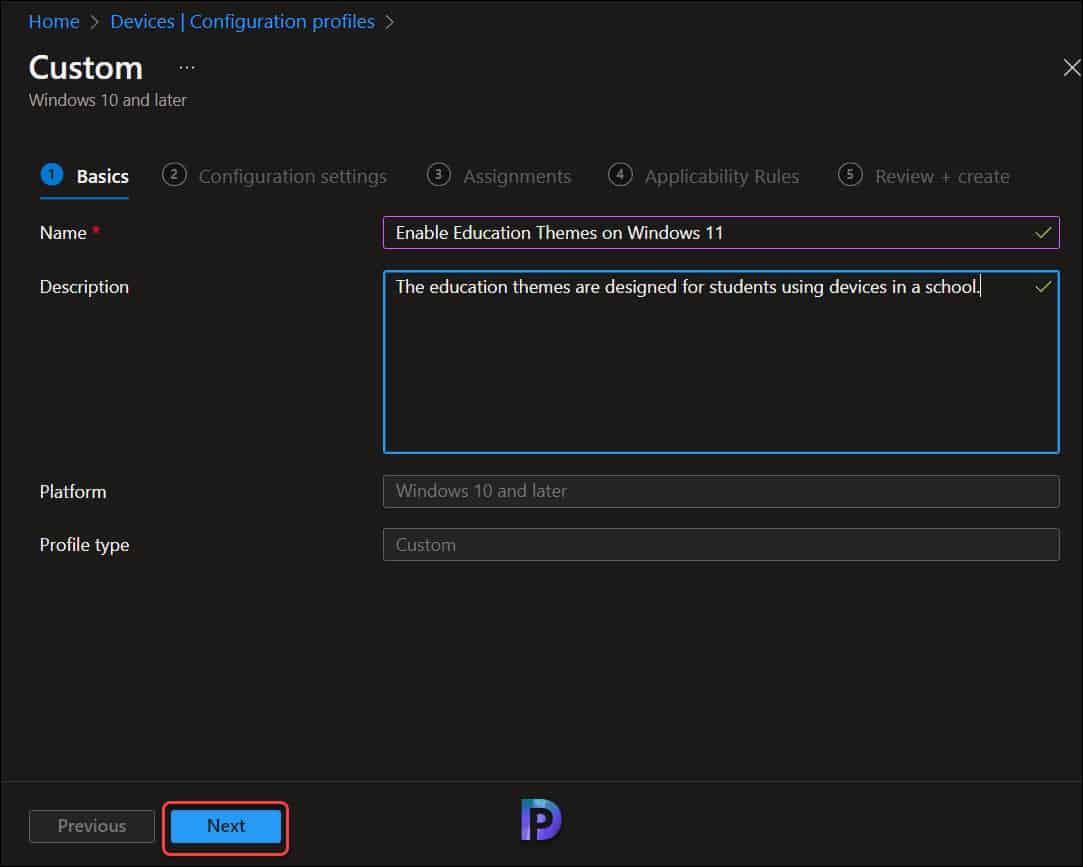This screenshot has height=867, width=1083.
Task: Click the Platform label text
Action: (x=73, y=492)
